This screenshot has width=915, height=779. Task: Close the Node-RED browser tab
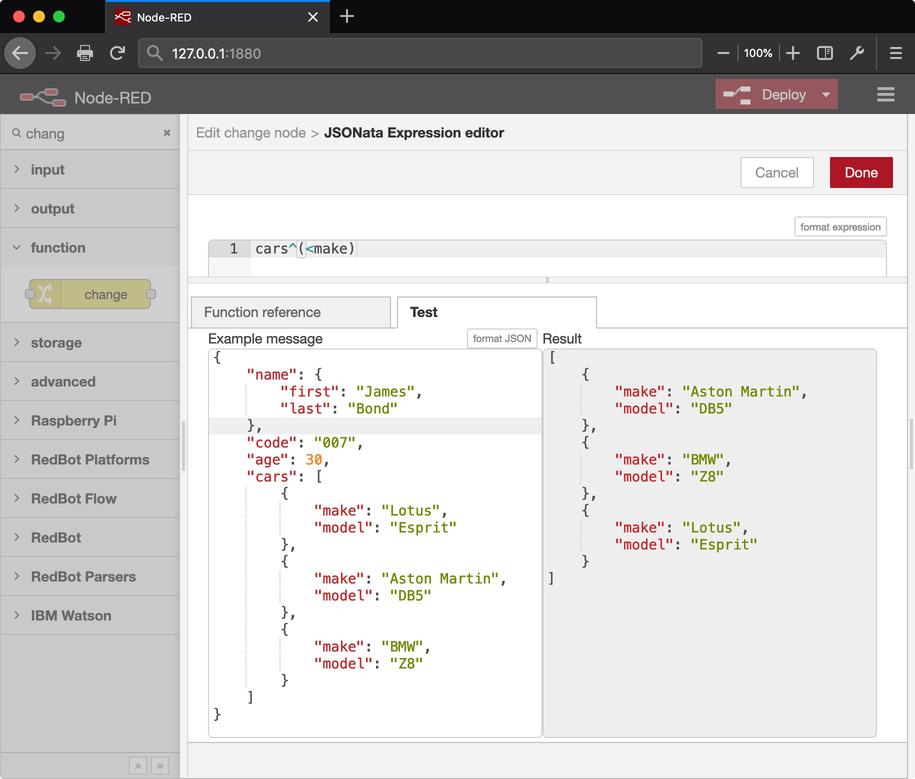coord(313,17)
